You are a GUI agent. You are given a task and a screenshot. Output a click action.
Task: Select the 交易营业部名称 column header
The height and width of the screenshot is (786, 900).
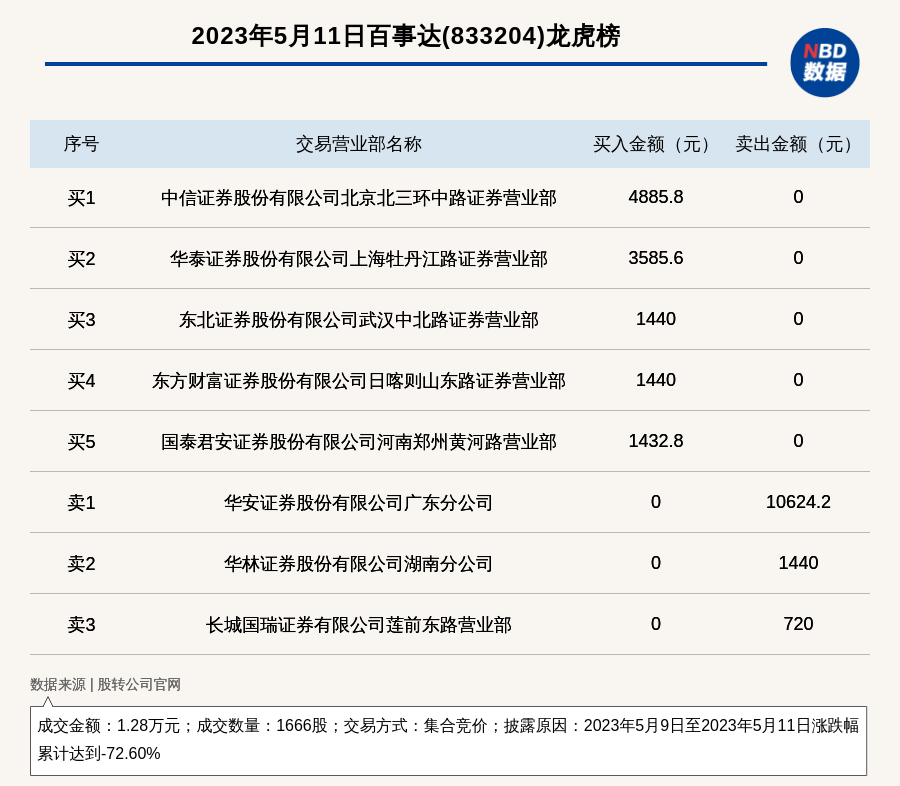pos(359,144)
